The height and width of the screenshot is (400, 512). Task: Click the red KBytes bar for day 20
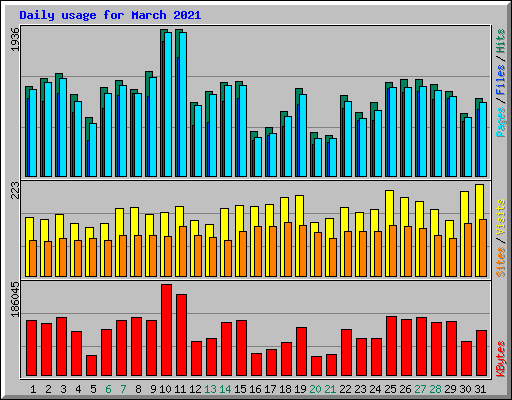317,366
